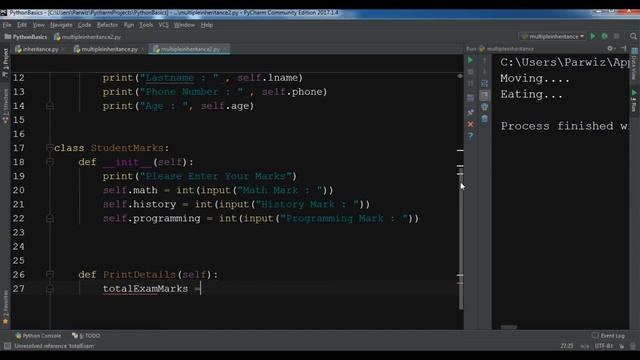
Task: Print the console output icon
Action: point(484,107)
